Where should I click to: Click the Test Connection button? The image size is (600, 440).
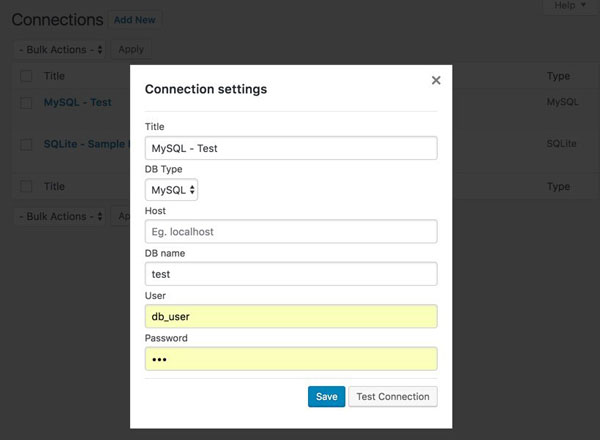(393, 396)
